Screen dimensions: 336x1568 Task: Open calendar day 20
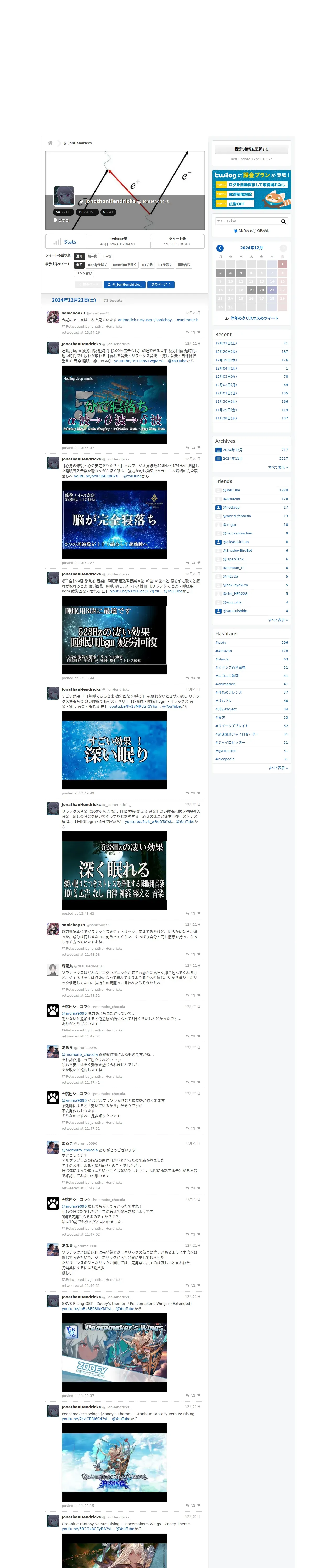262,290
